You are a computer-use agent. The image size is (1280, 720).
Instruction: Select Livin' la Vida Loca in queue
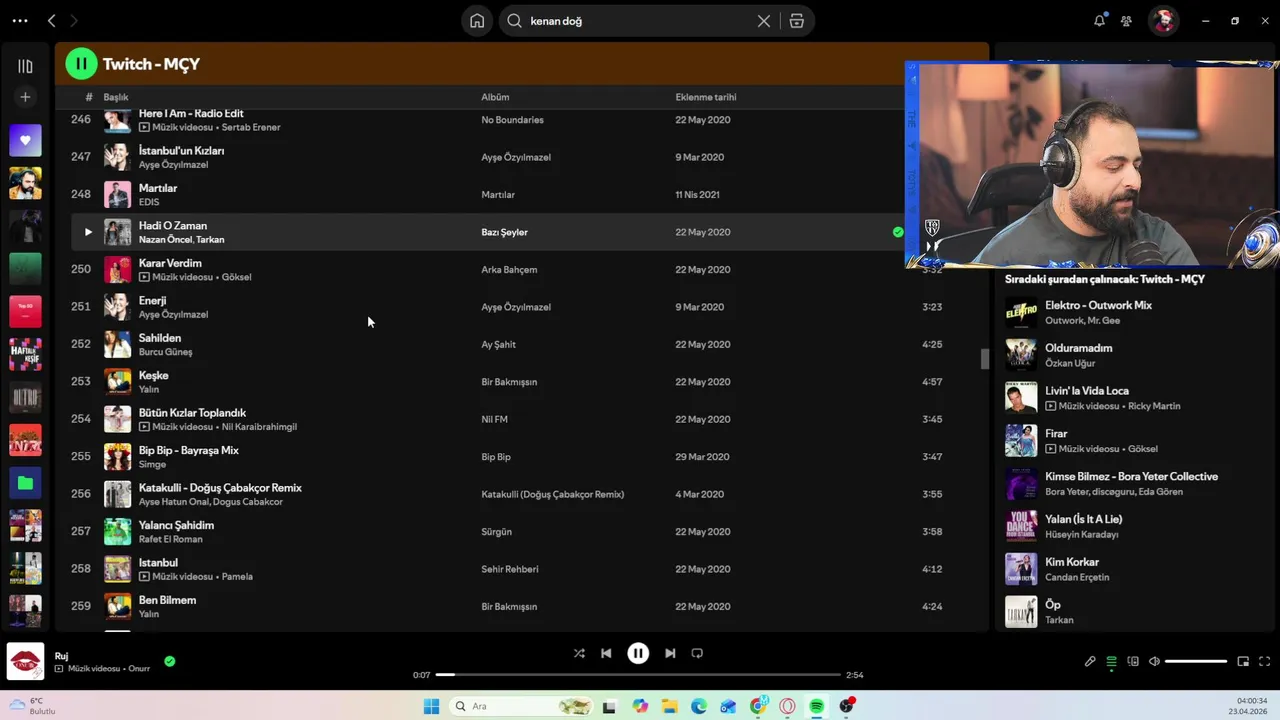(x=1087, y=391)
